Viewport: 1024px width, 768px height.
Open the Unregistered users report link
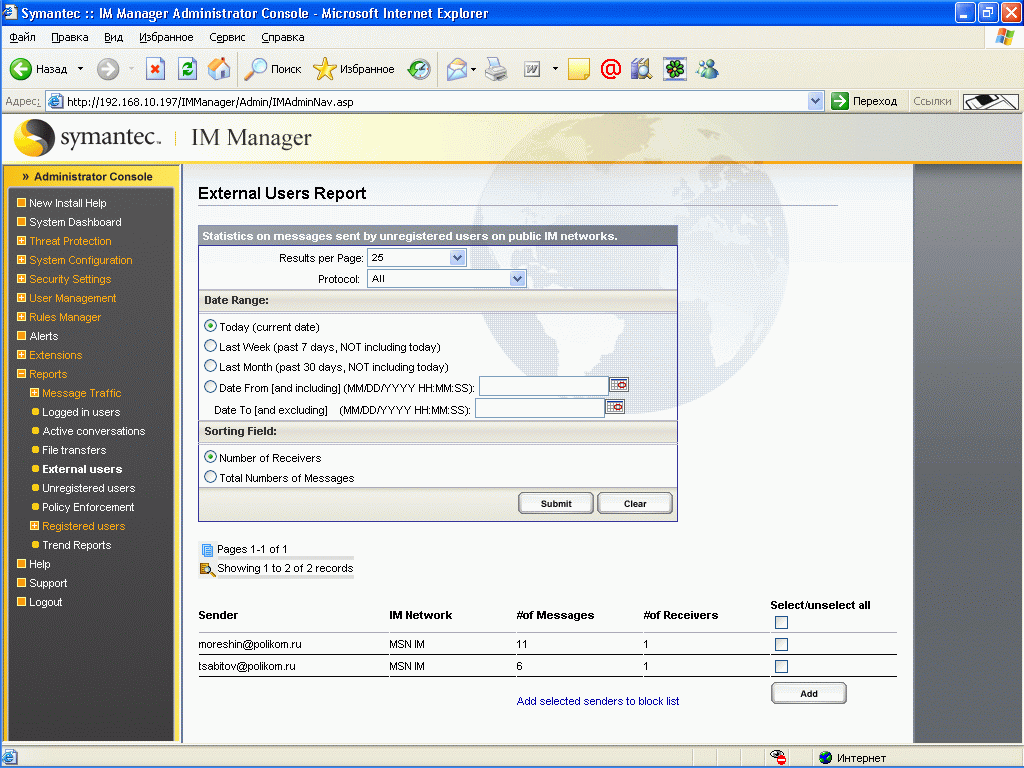coord(89,488)
